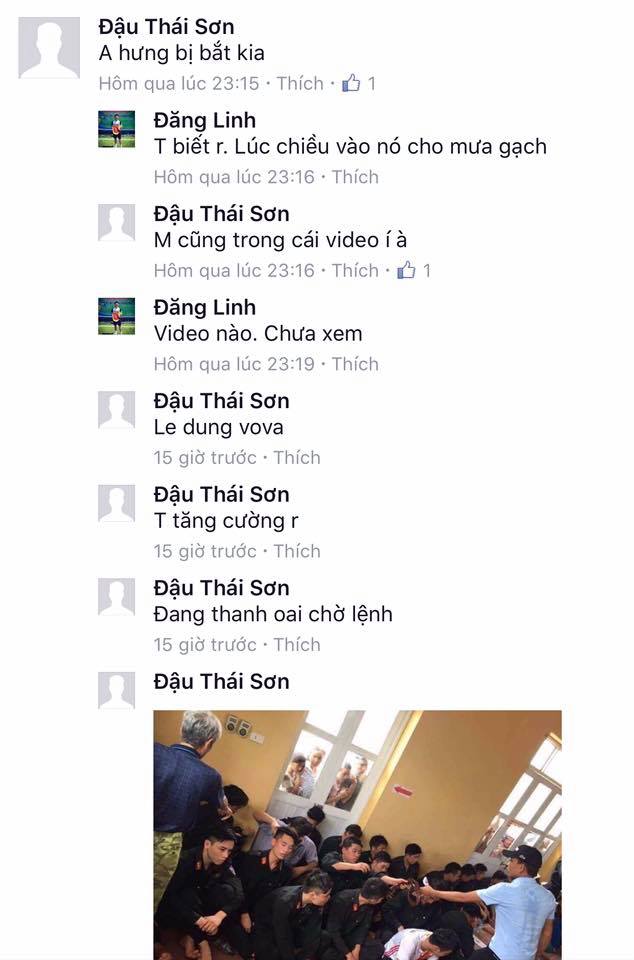Click the like thumb icon on 'A hưng bị bắt kia' comment

351,83
